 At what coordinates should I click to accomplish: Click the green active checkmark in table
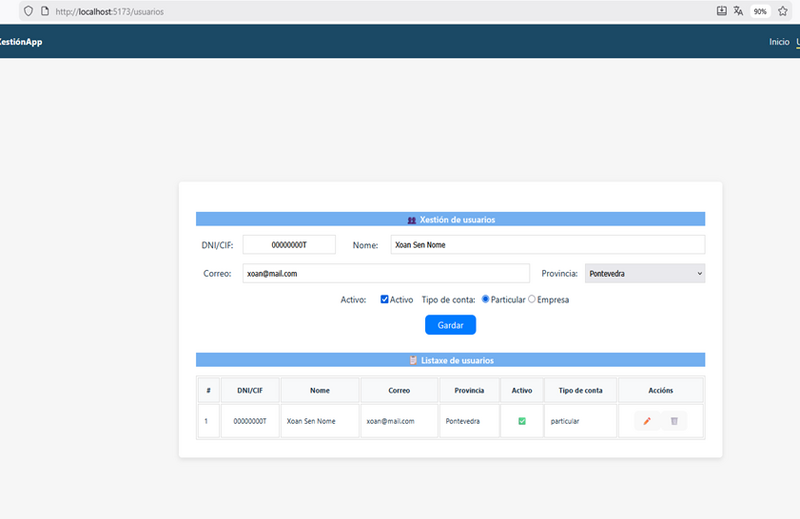click(x=522, y=421)
